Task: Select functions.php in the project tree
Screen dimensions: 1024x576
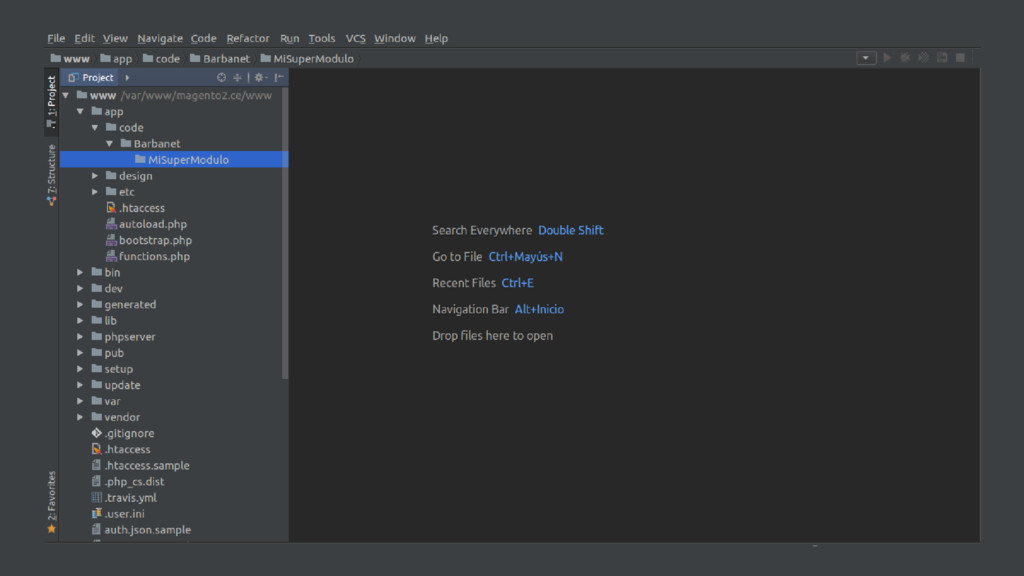Action: coord(148,256)
